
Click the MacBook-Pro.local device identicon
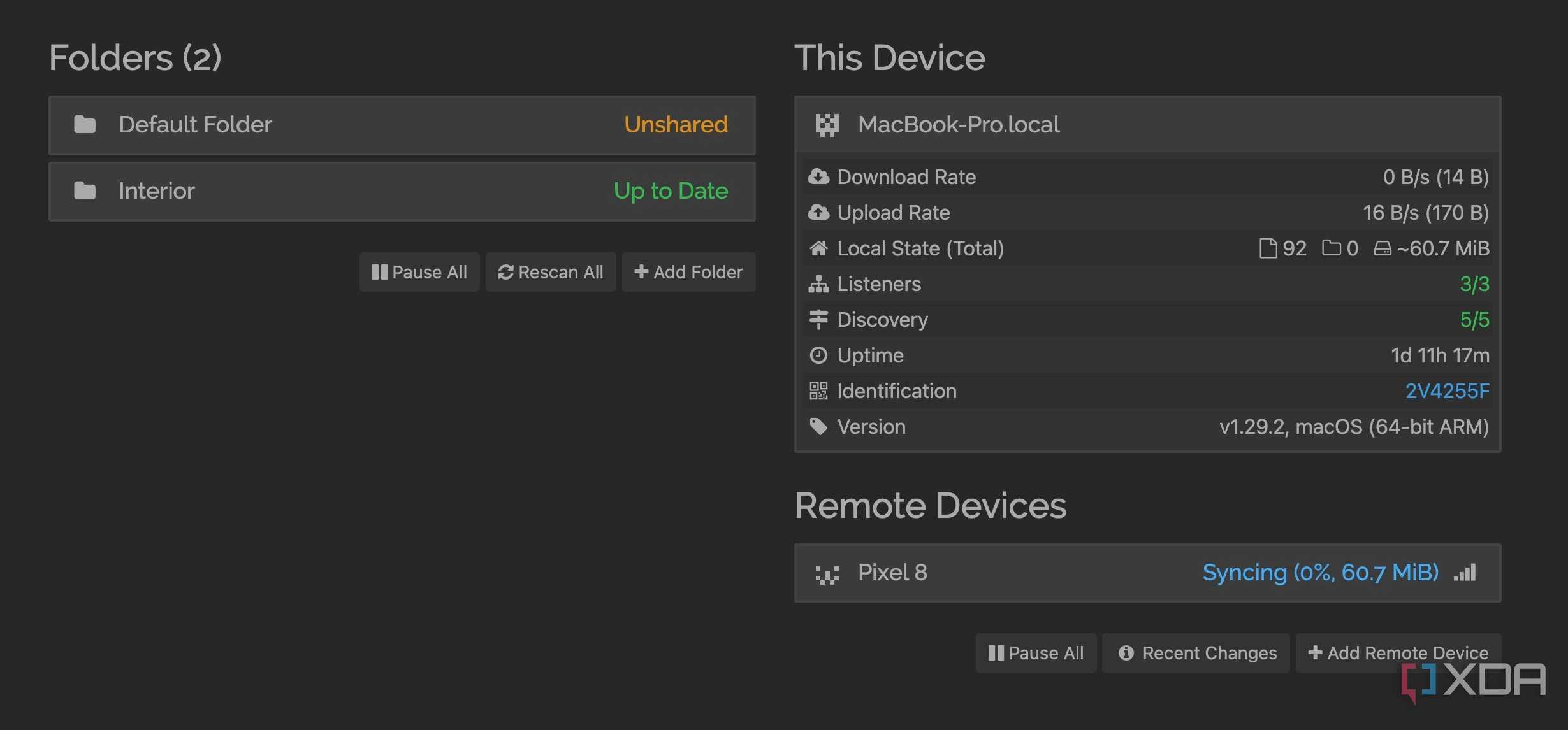[827, 125]
